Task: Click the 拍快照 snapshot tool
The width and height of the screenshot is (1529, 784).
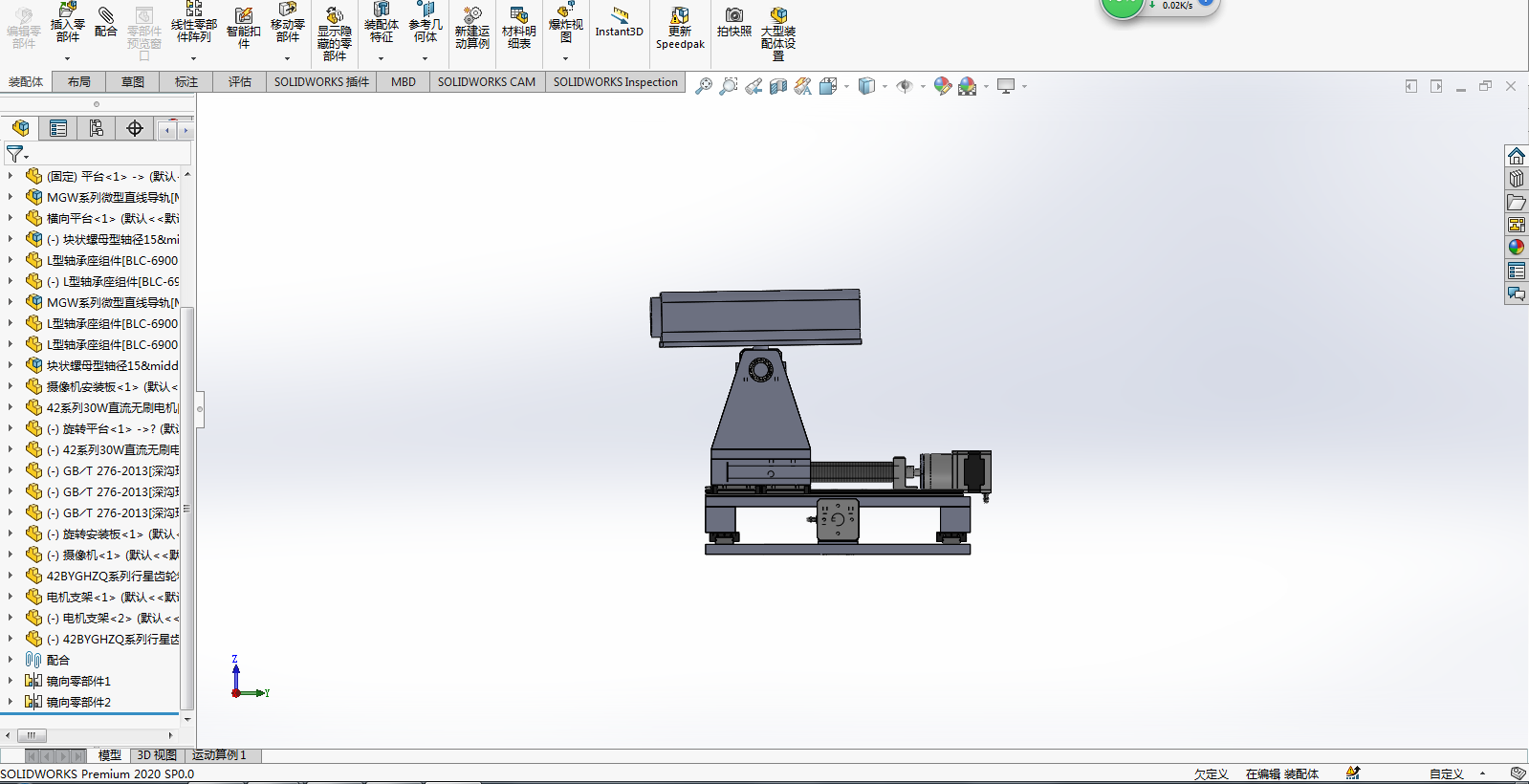Action: [734, 23]
